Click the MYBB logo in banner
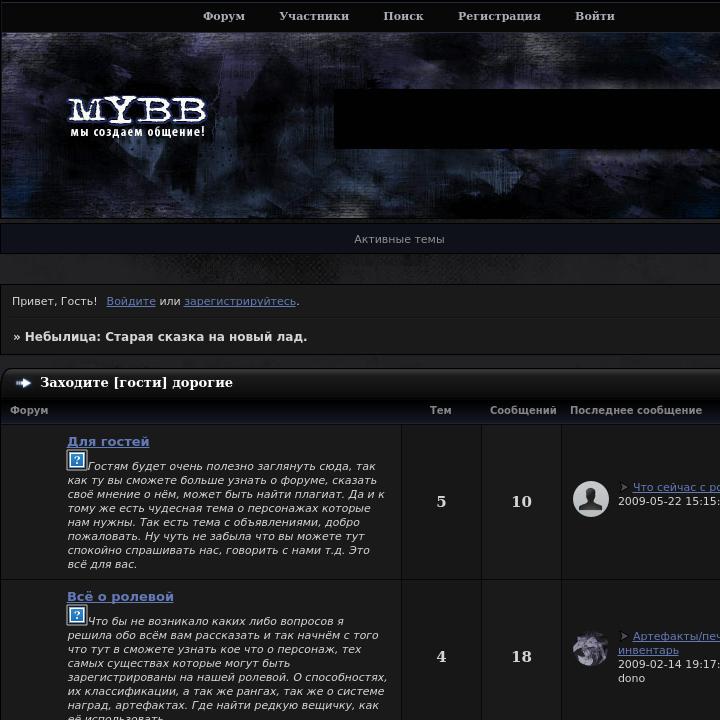This screenshot has height=720, width=720. click(137, 117)
